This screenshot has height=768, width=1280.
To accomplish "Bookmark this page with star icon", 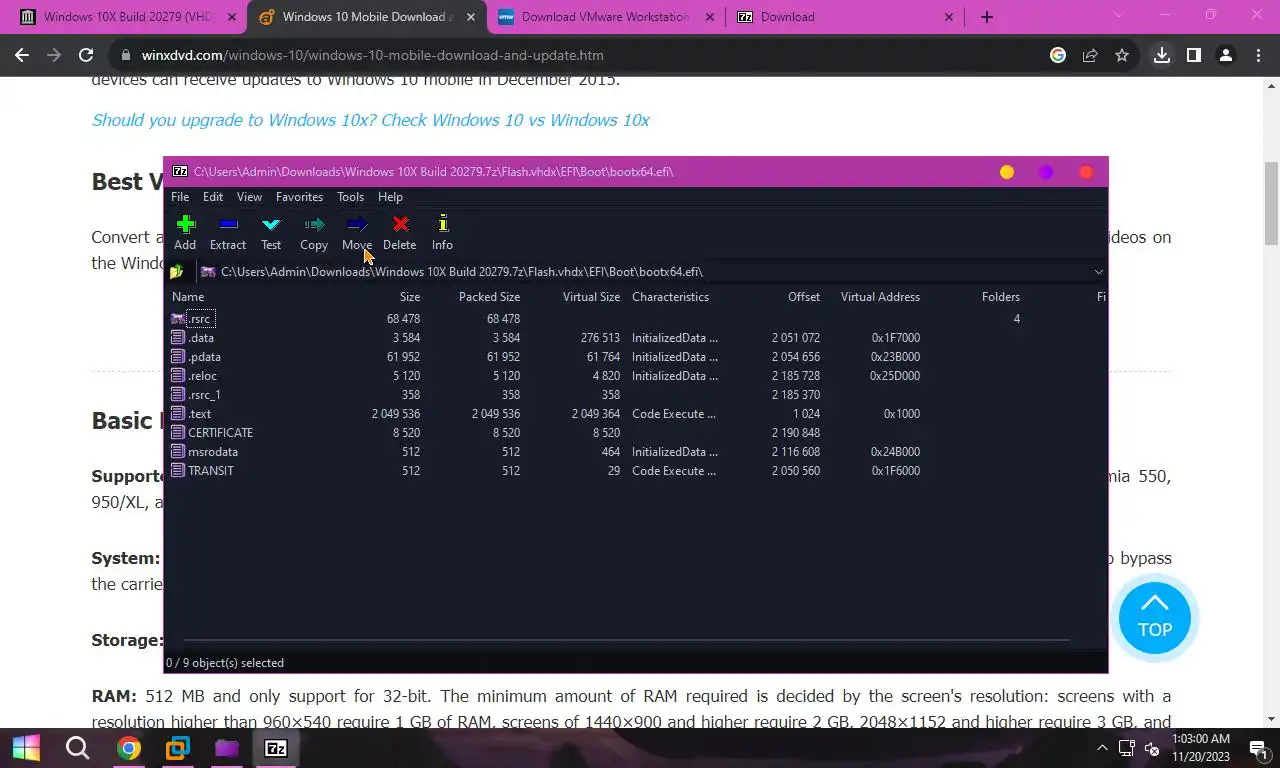I will tap(1122, 56).
